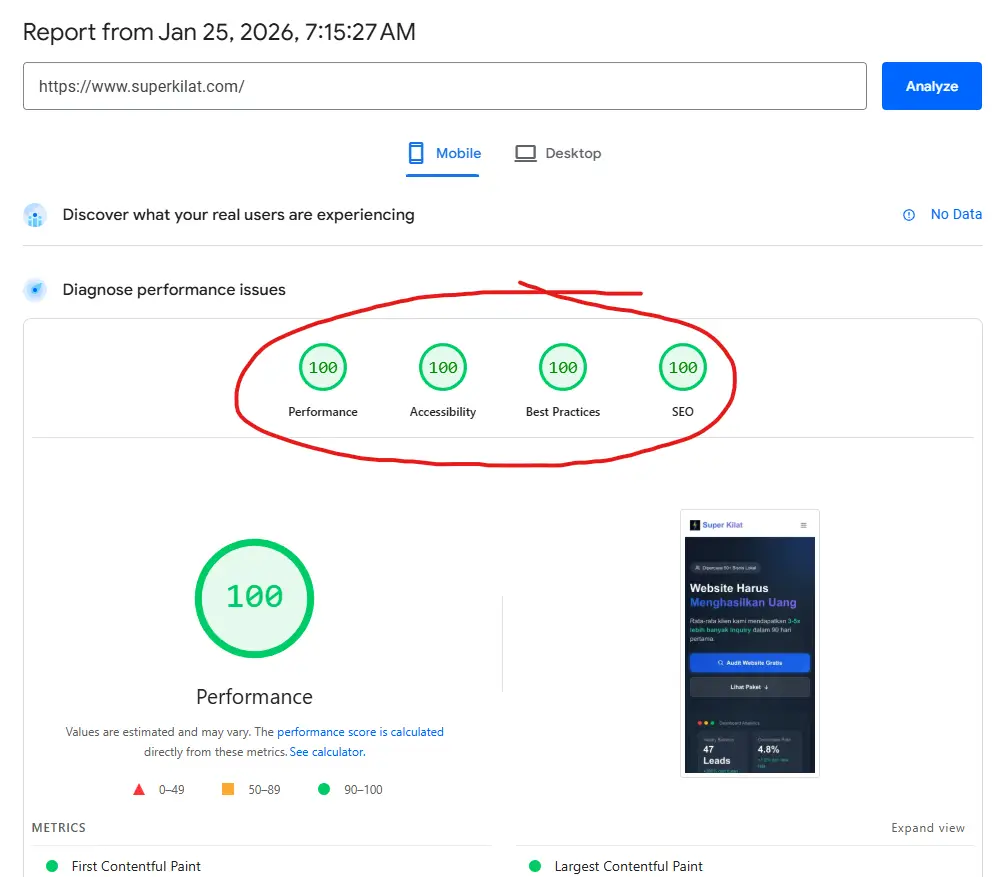Screen dimensions: 1004x877
Task: Click the Analyze button
Action: point(930,86)
